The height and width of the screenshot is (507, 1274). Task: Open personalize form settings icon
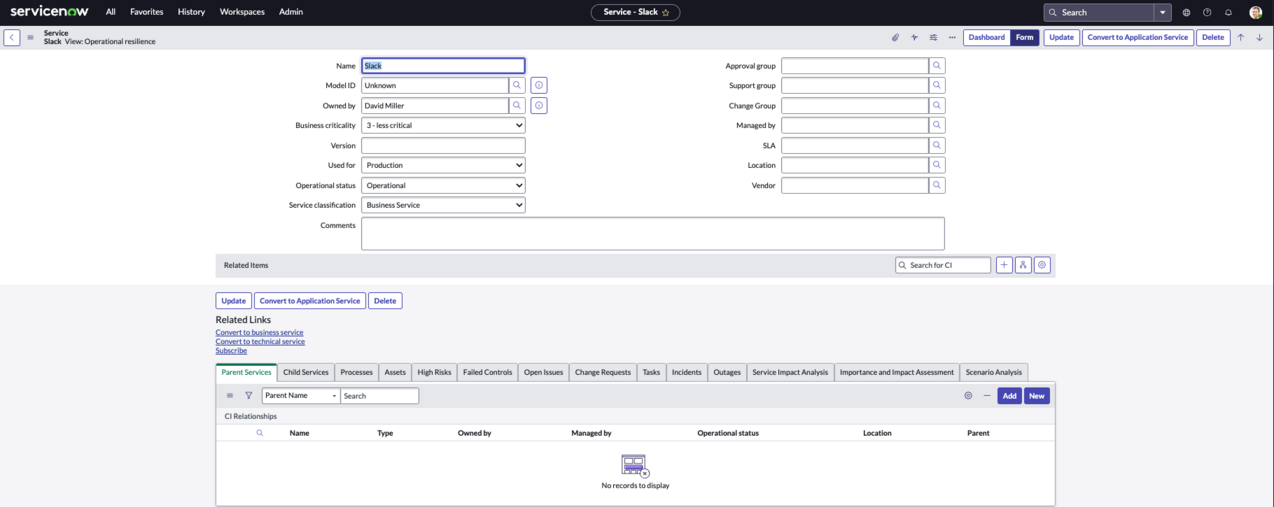[x=933, y=37]
